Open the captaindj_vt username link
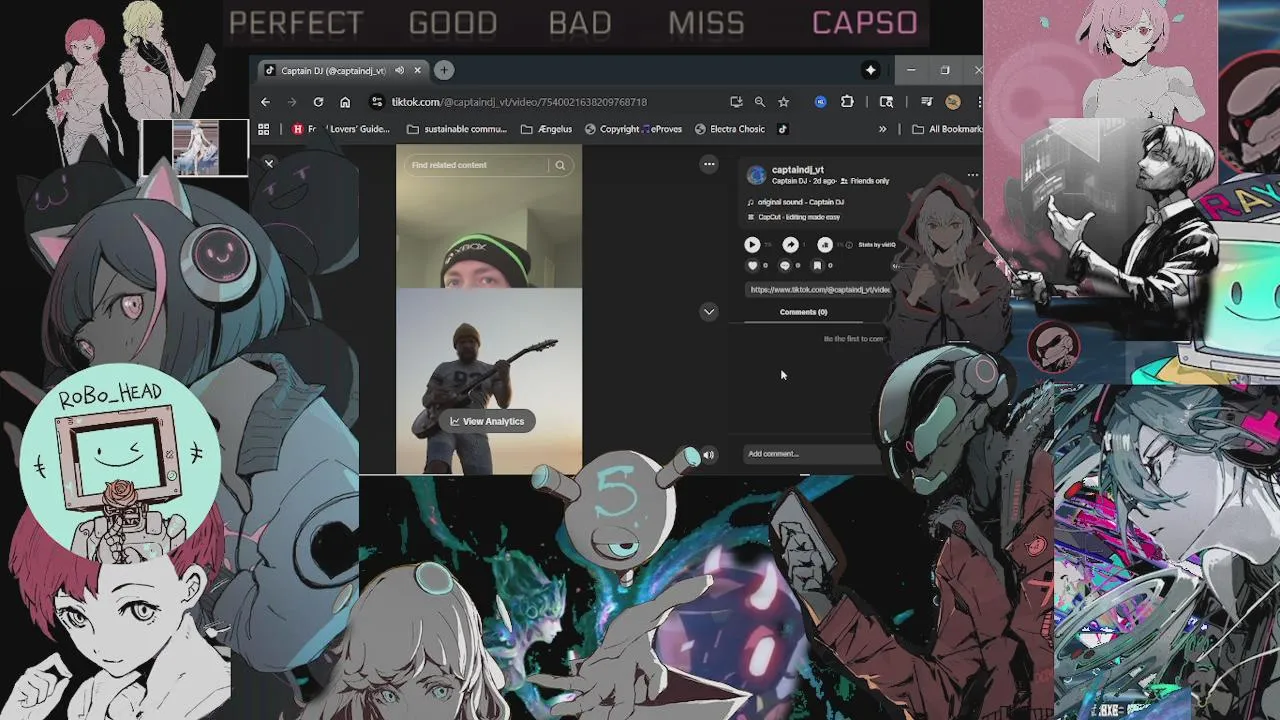 (798, 170)
